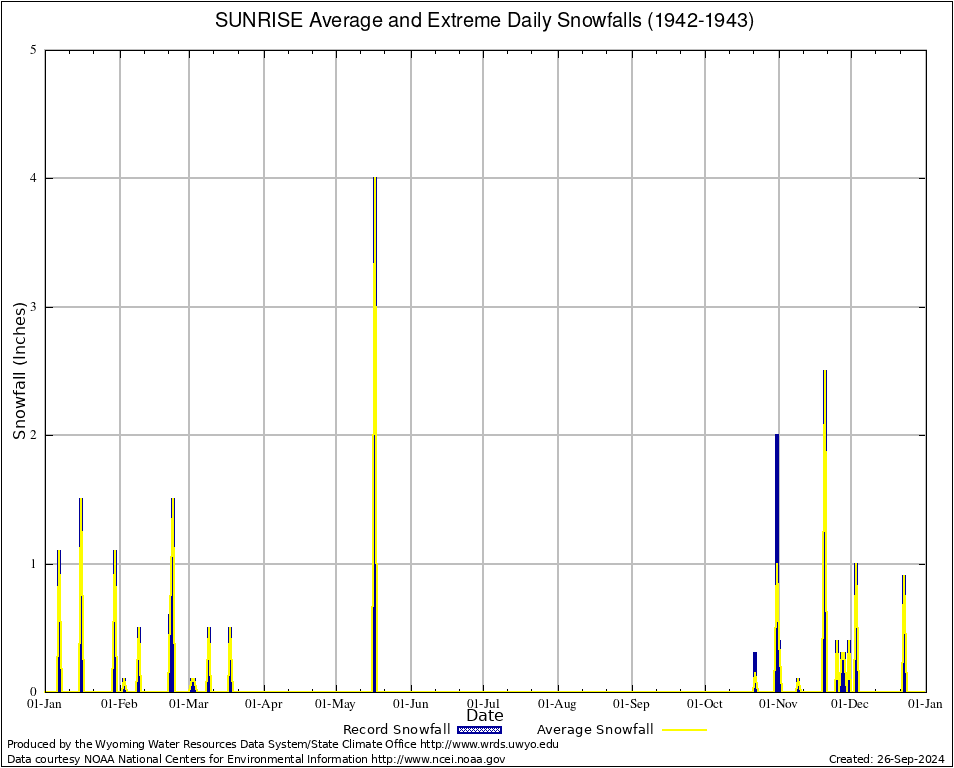Image resolution: width=954 pixels, height=768 pixels.
Task: Click the Snowfall (Inches) y-axis label
Action: pos(19,371)
